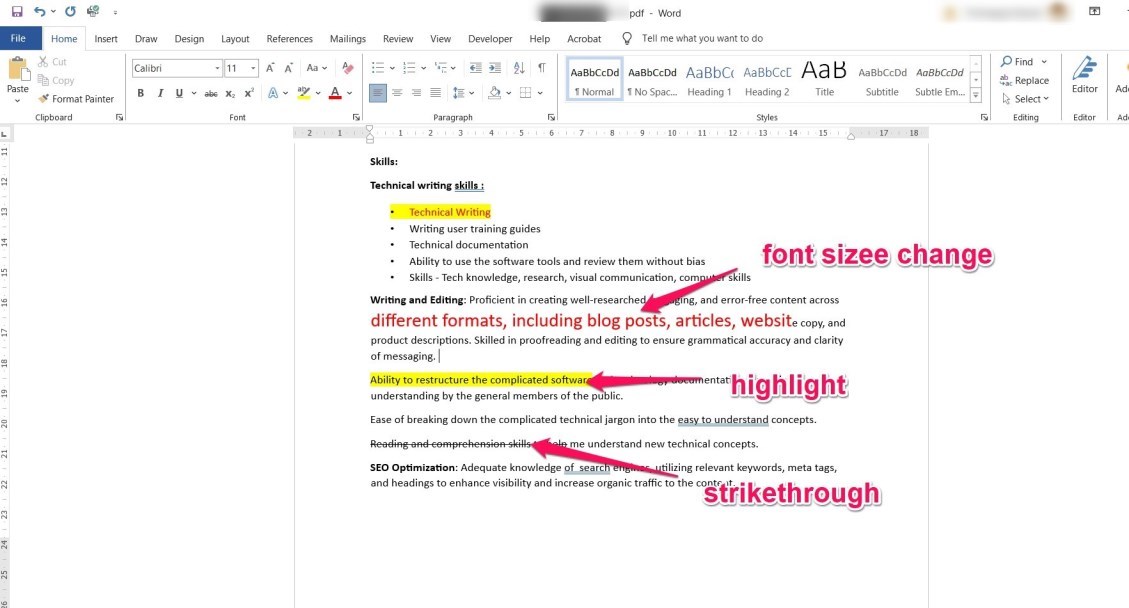Viewport: 1129px width, 608px height.
Task: Click the Replace button in Editing
Action: pos(1025,80)
